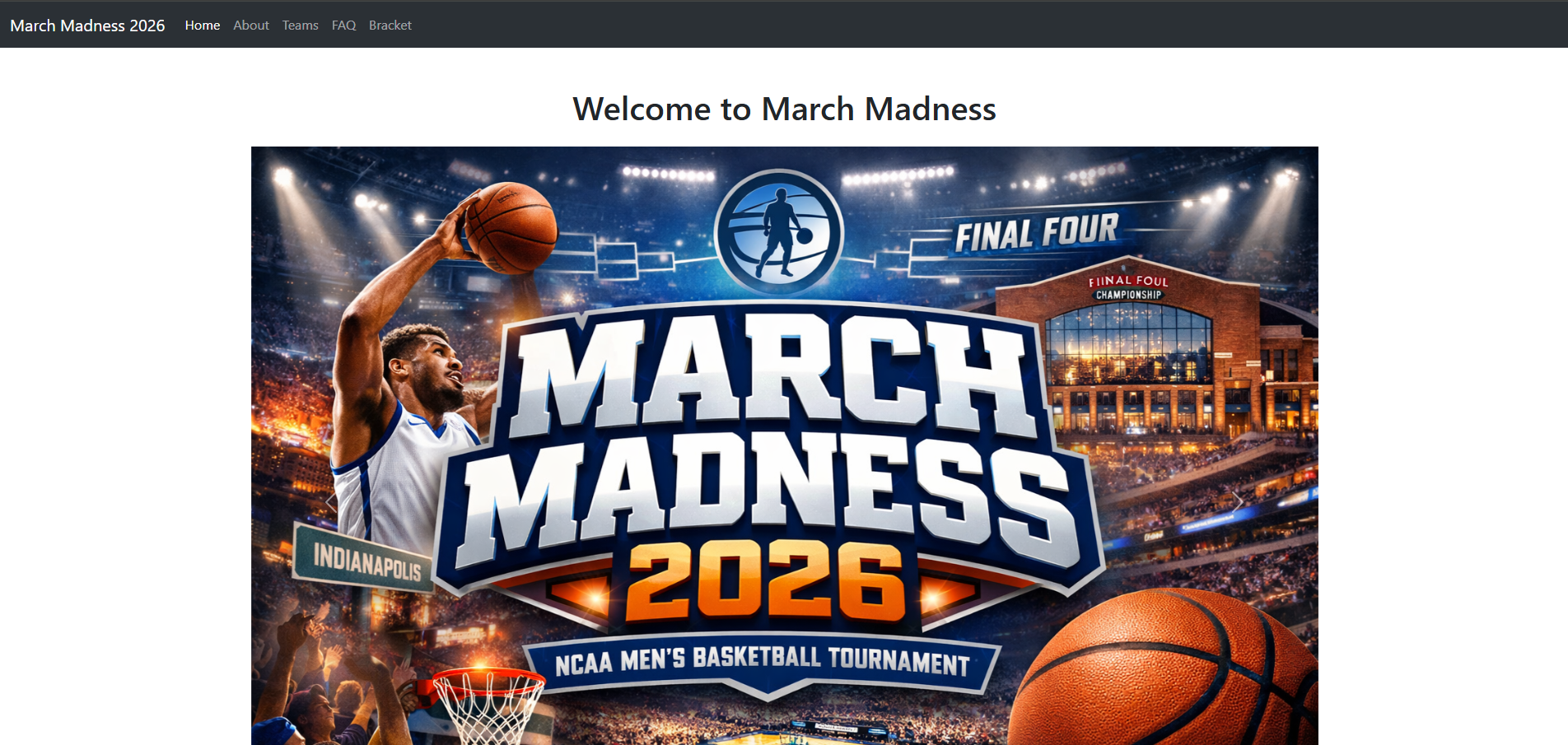Open the Home nav item
Image resolution: width=1568 pixels, height=745 pixels.
coord(203,26)
